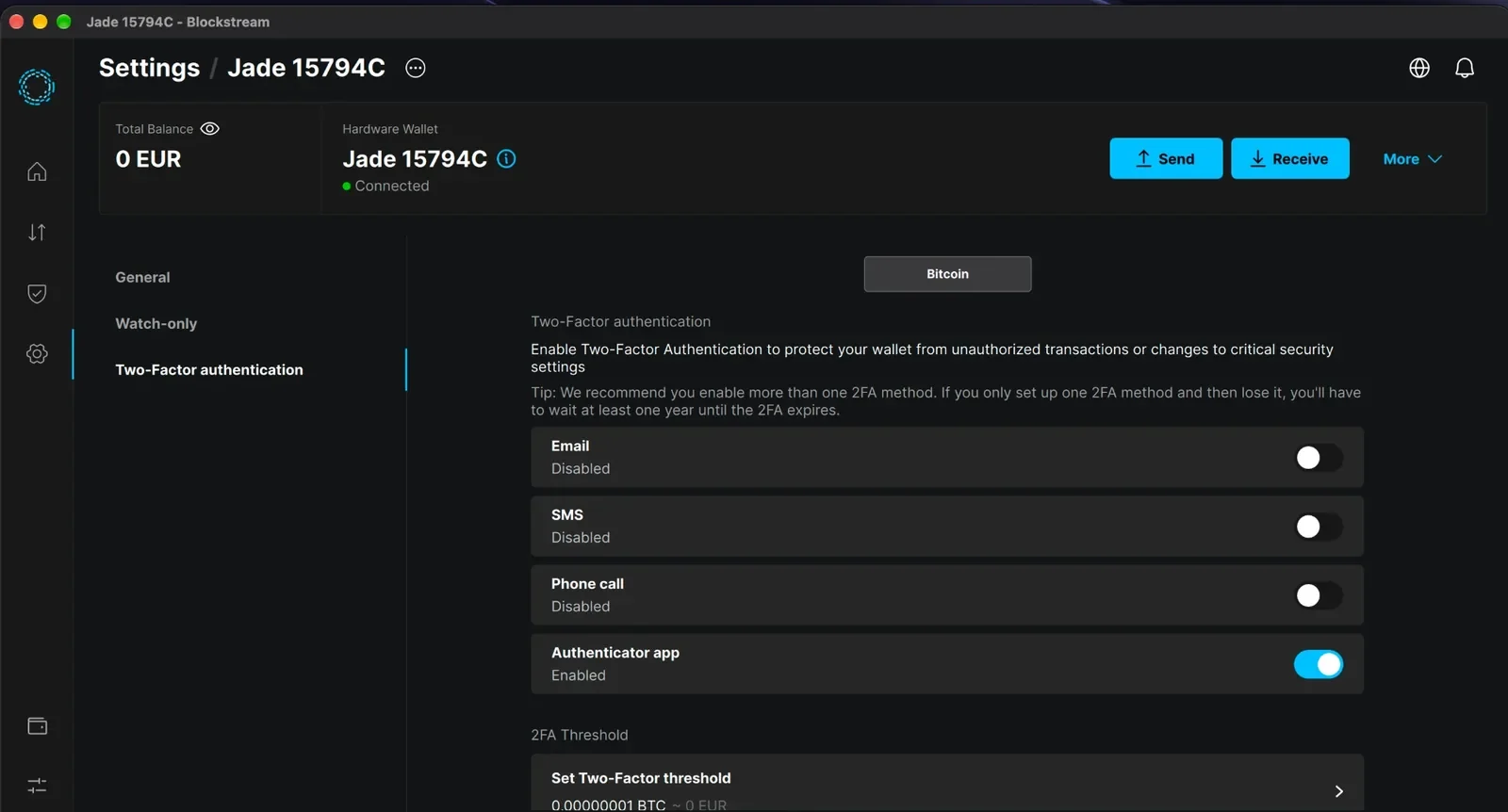Click the ellipsis options icon beside Jade 15794C title
Image resolution: width=1508 pixels, height=812 pixels.
[x=416, y=68]
